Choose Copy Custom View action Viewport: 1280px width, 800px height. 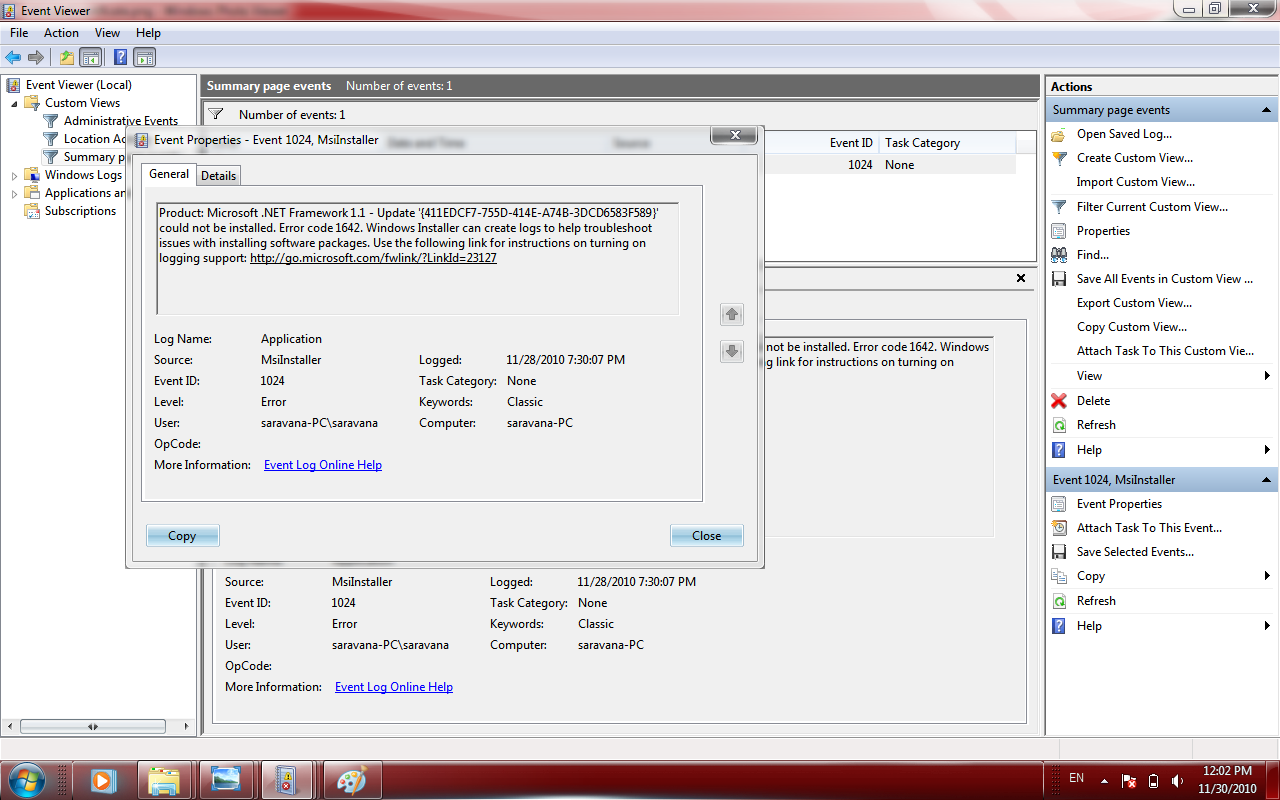(x=1132, y=327)
